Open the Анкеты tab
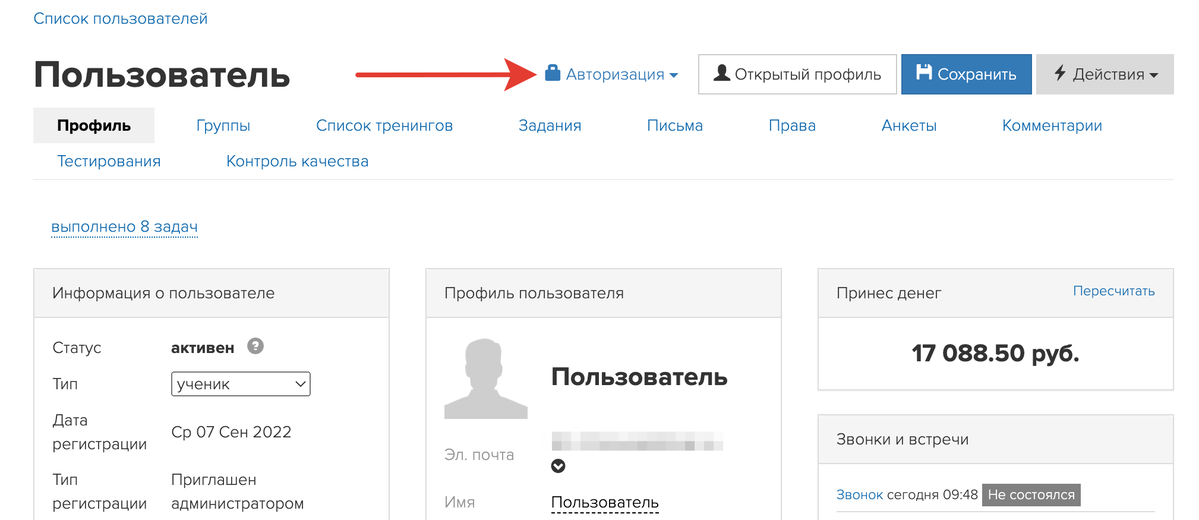Screen dimensions: 1199x520 click(x=909, y=125)
